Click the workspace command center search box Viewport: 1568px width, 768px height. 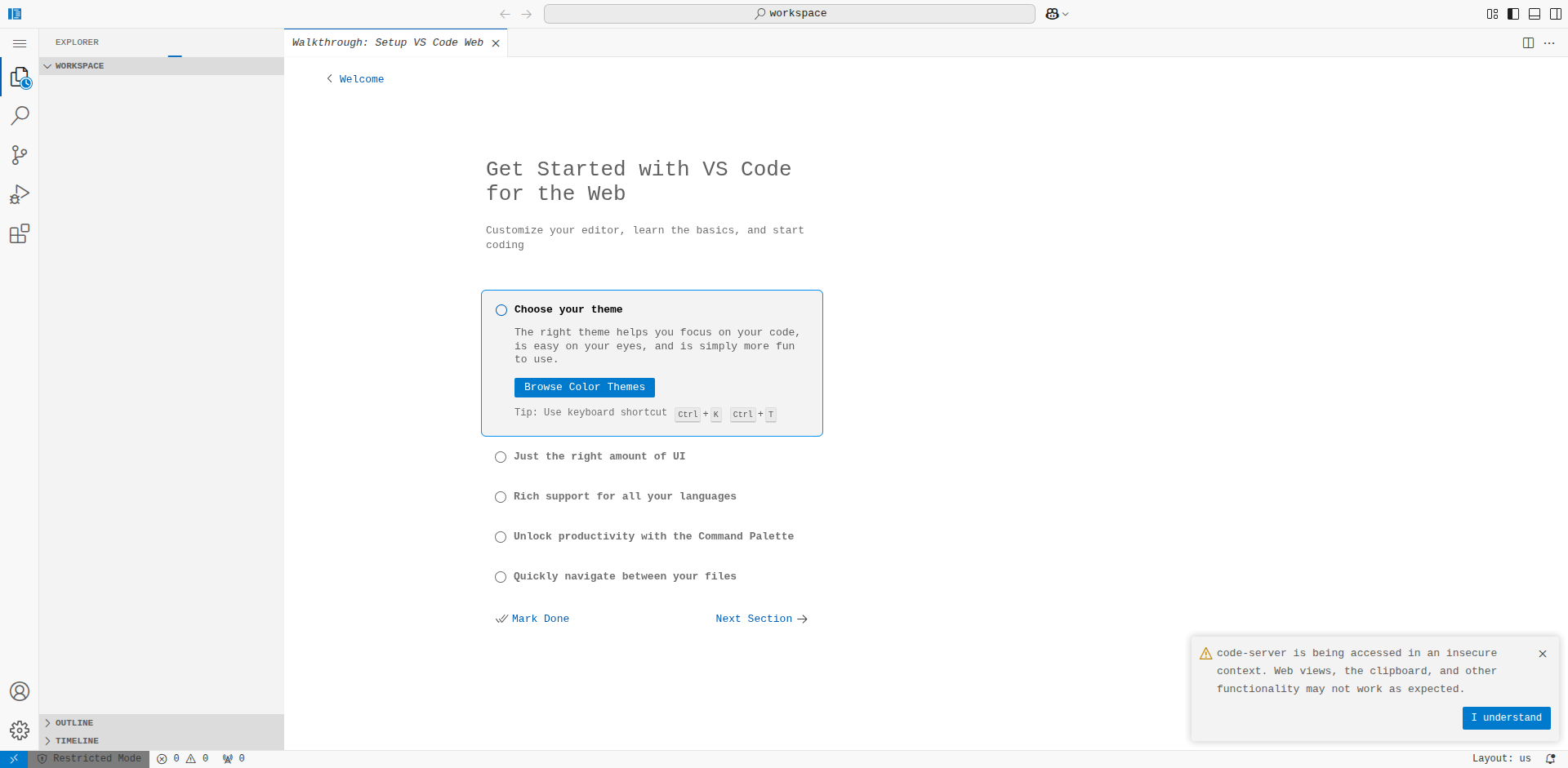[790, 14]
